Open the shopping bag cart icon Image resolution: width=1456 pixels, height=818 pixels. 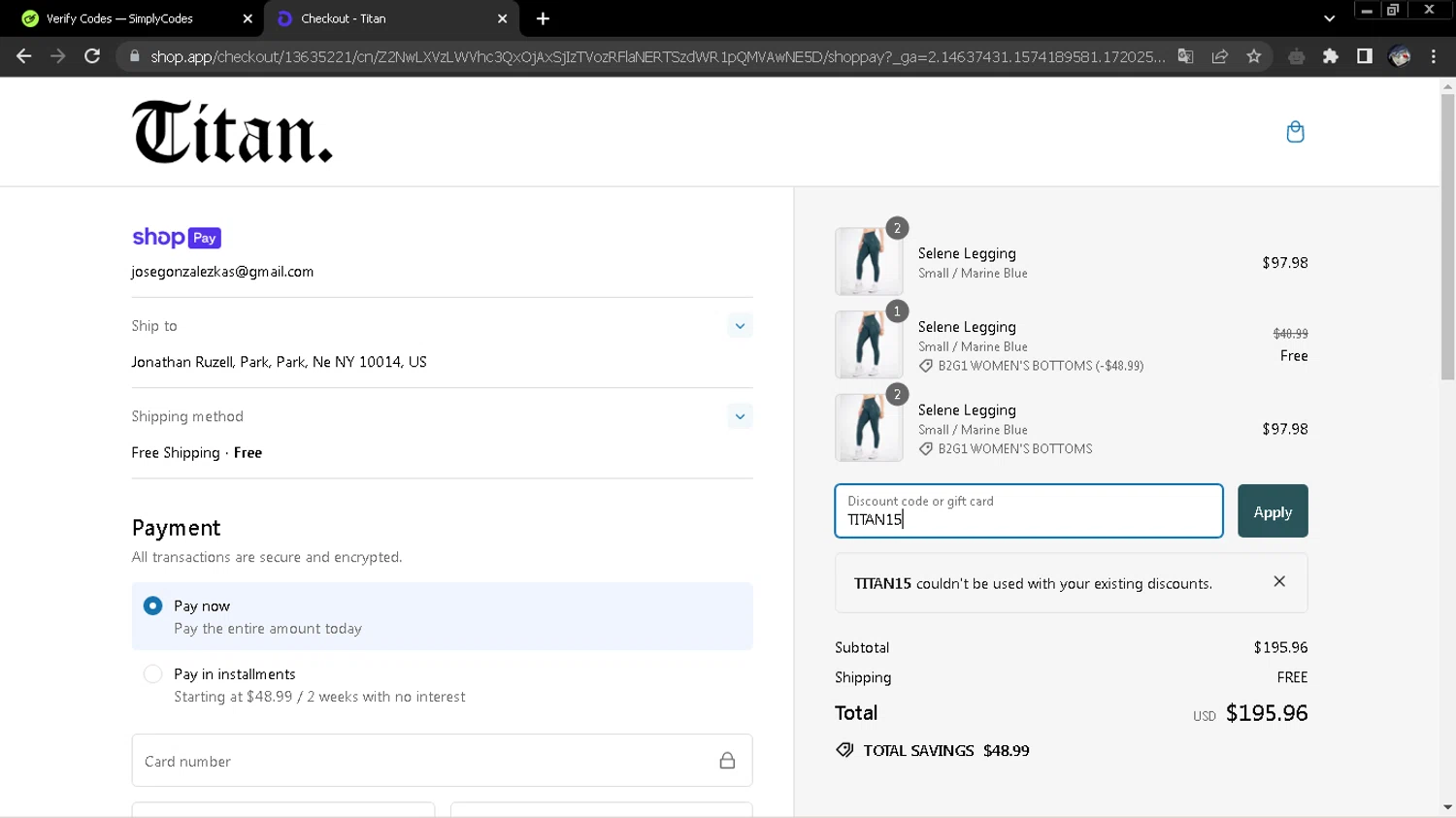pos(1295,132)
